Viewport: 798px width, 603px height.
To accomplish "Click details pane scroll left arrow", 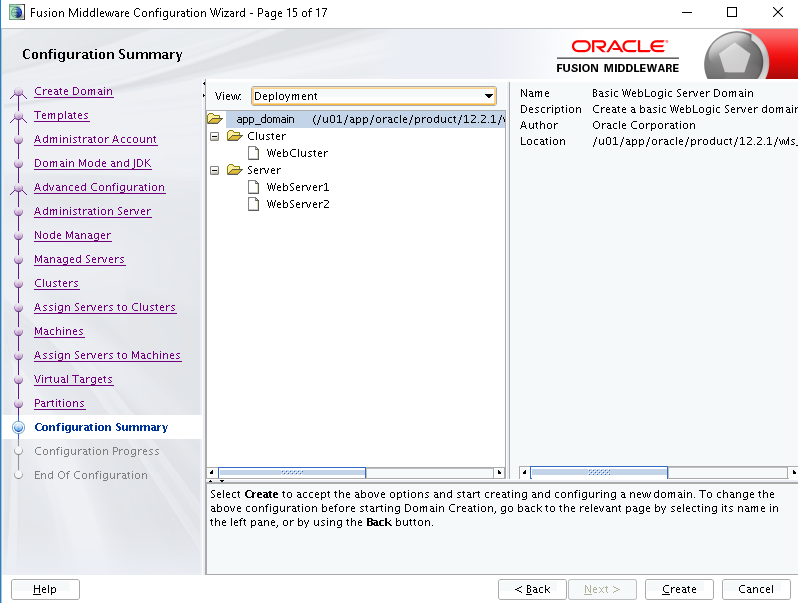I will point(524,472).
